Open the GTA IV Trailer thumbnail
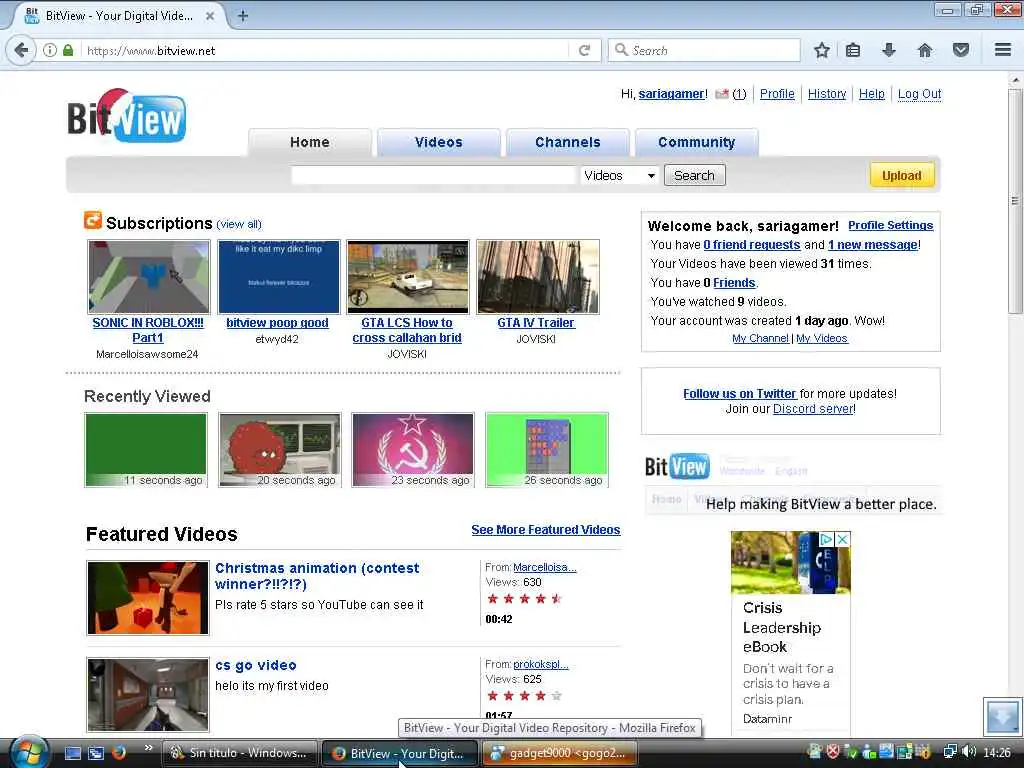The width and height of the screenshot is (1024, 768). 538,277
